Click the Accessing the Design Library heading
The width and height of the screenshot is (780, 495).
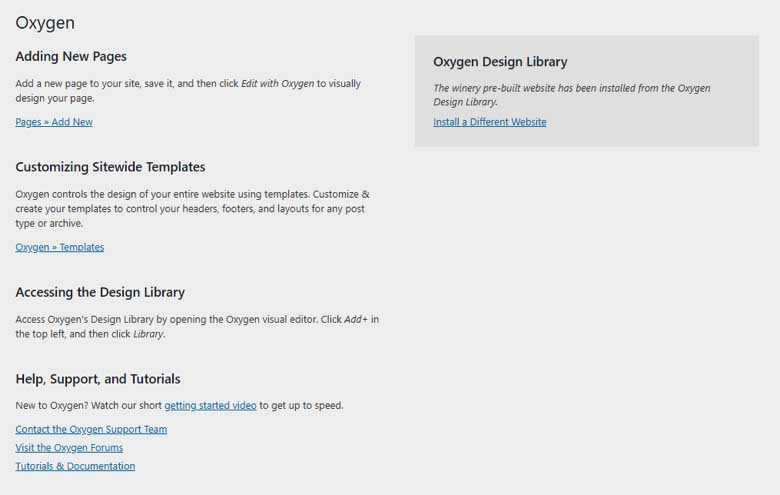tap(100, 292)
